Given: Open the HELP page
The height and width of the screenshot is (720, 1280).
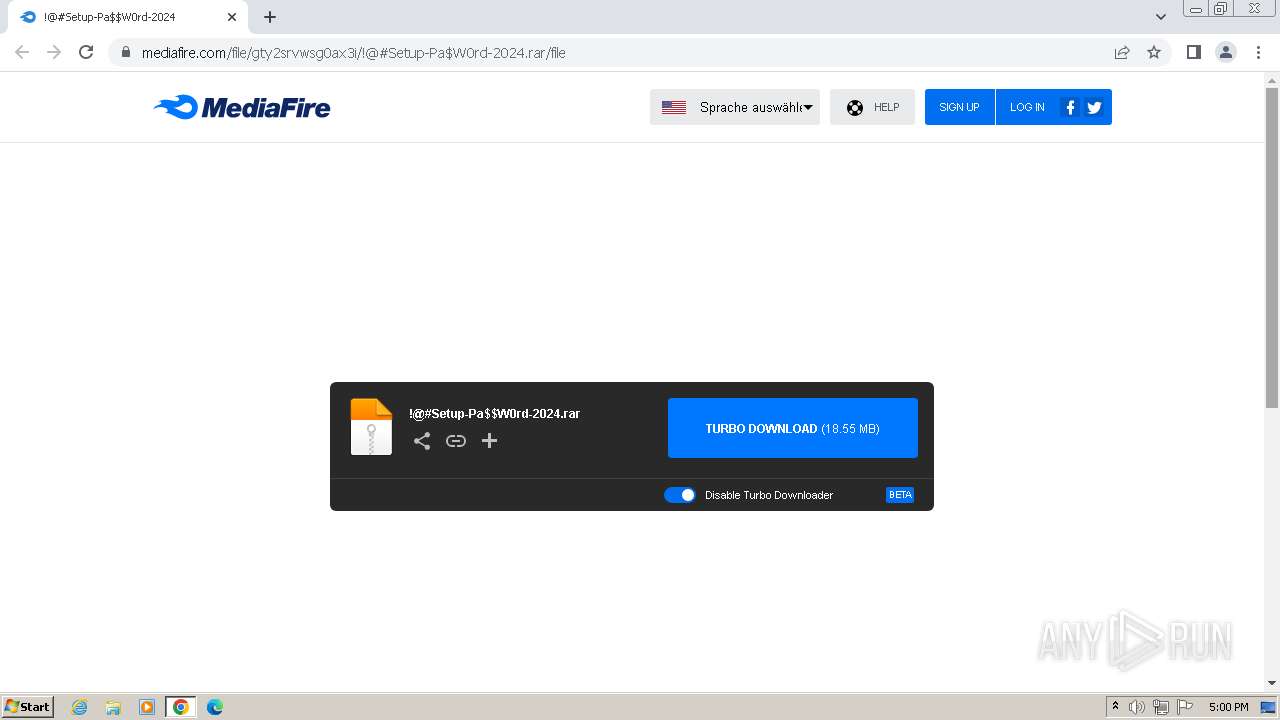Looking at the screenshot, I should [x=872, y=107].
